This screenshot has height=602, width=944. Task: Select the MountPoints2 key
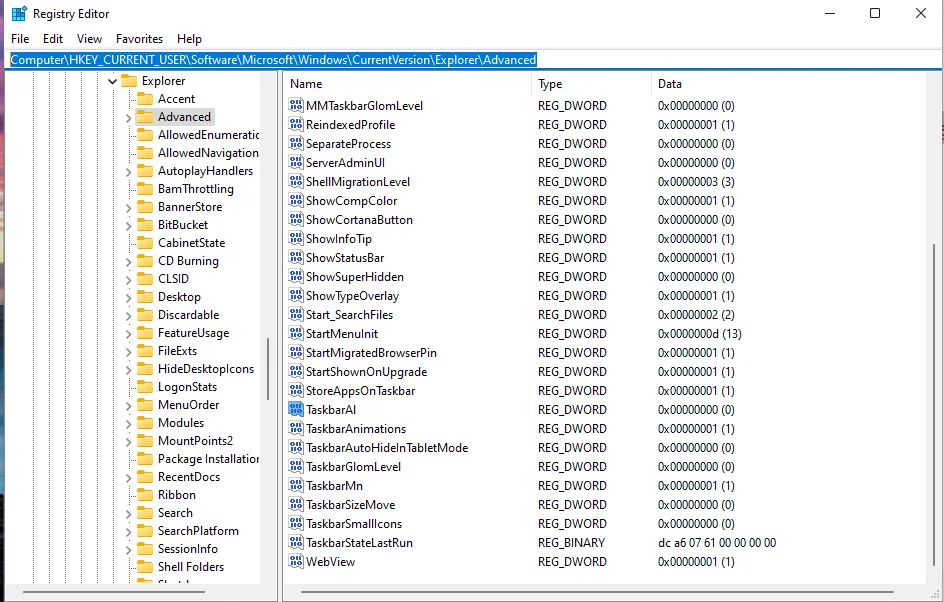tap(195, 441)
